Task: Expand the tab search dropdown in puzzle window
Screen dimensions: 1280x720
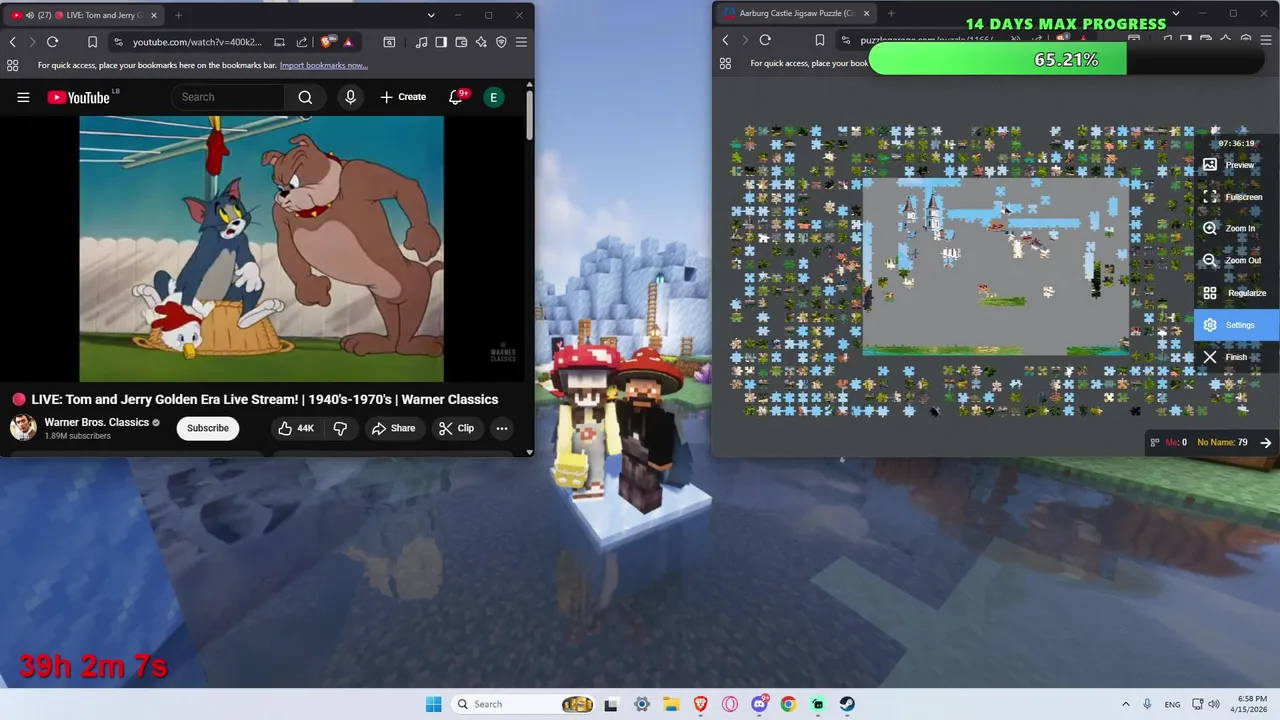Action: click(1176, 13)
